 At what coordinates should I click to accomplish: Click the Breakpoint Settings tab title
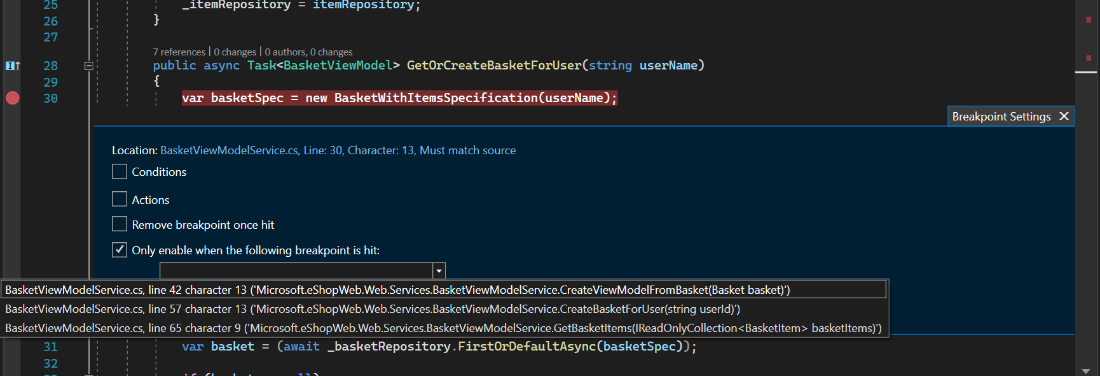(x=1001, y=116)
